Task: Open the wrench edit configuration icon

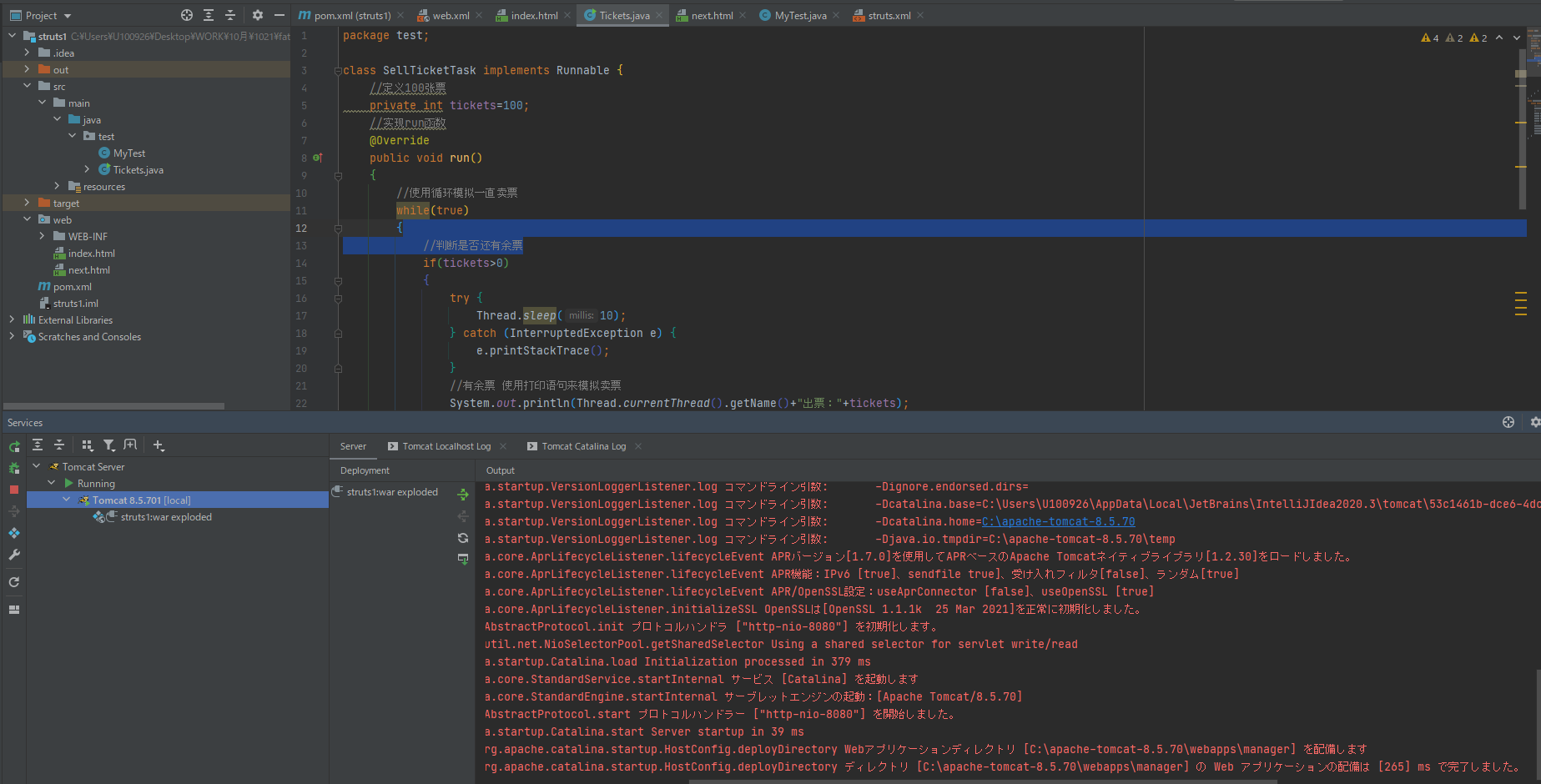Action: 14,555
